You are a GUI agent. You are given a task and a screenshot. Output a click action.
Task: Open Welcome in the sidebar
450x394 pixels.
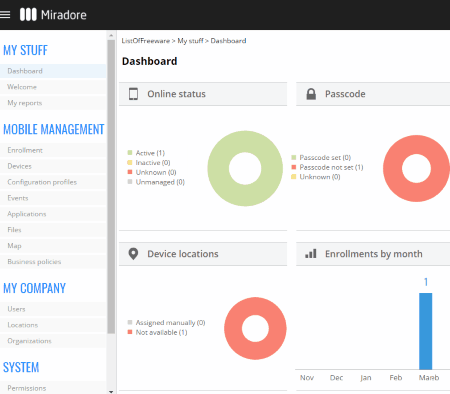(x=53, y=87)
